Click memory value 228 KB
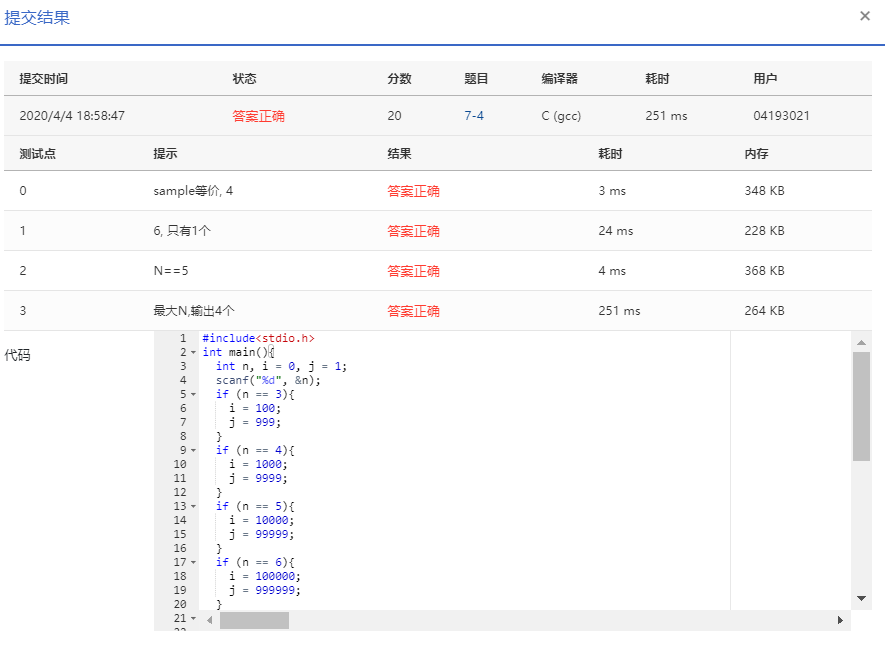Image resolution: width=885 pixels, height=645 pixels. pyautogui.click(x=764, y=231)
